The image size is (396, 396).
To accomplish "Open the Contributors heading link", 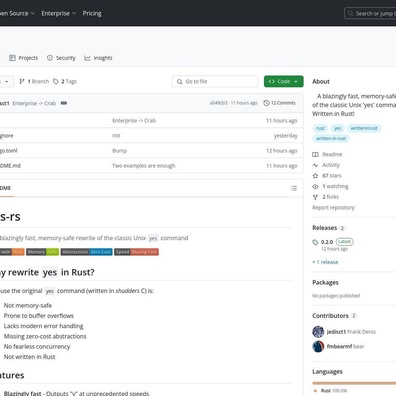I will point(330,316).
